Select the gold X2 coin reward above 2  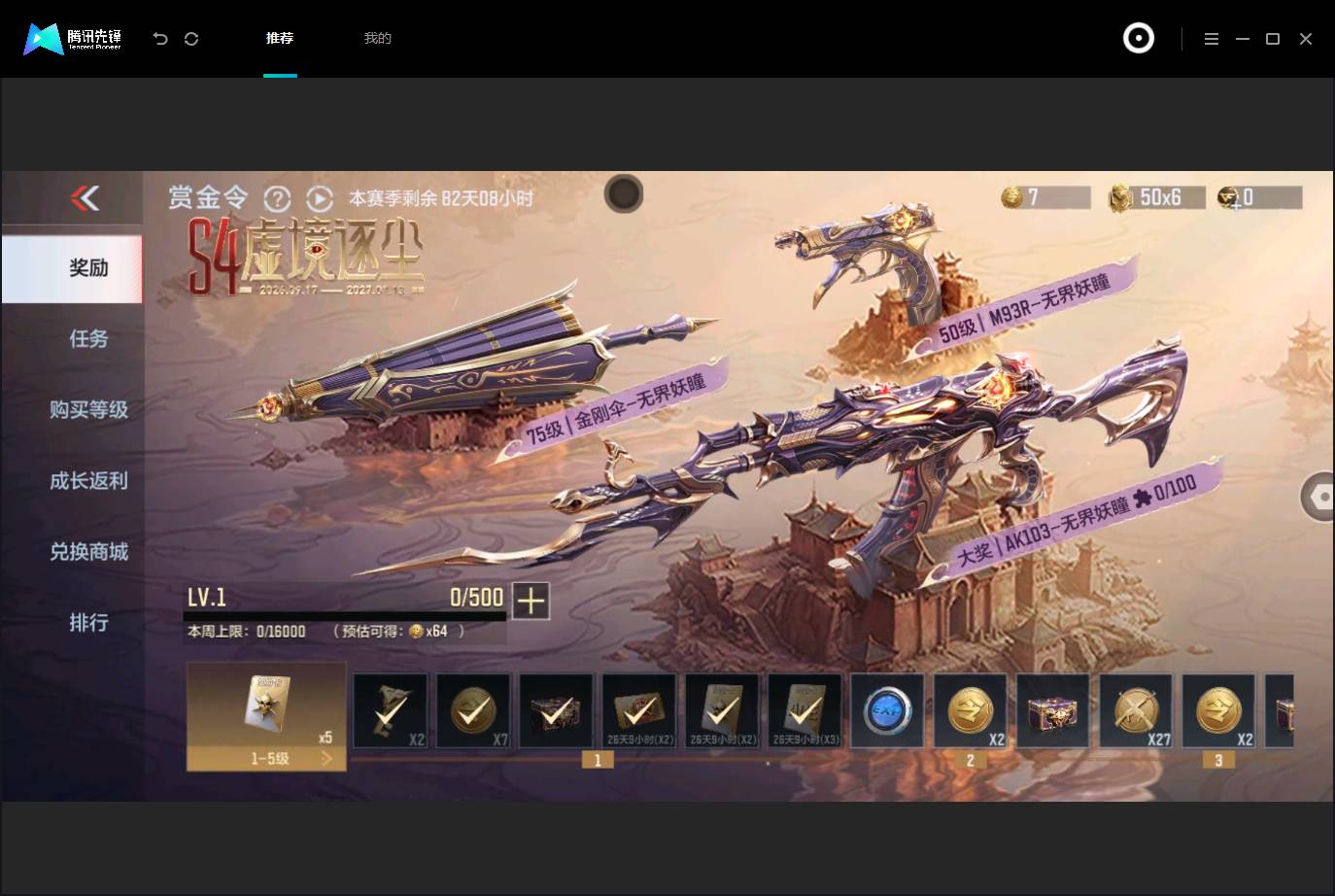click(971, 710)
